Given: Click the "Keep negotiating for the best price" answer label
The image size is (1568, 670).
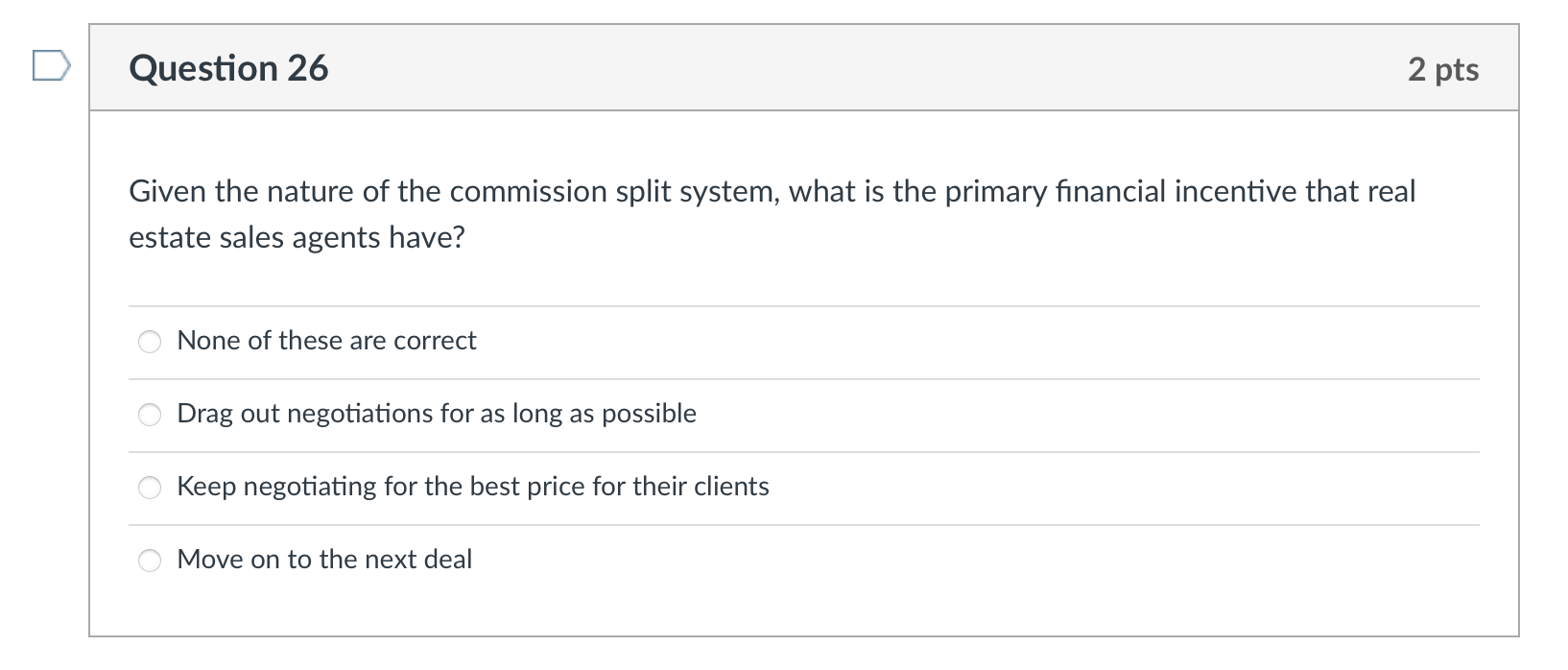Looking at the screenshot, I should (x=473, y=487).
